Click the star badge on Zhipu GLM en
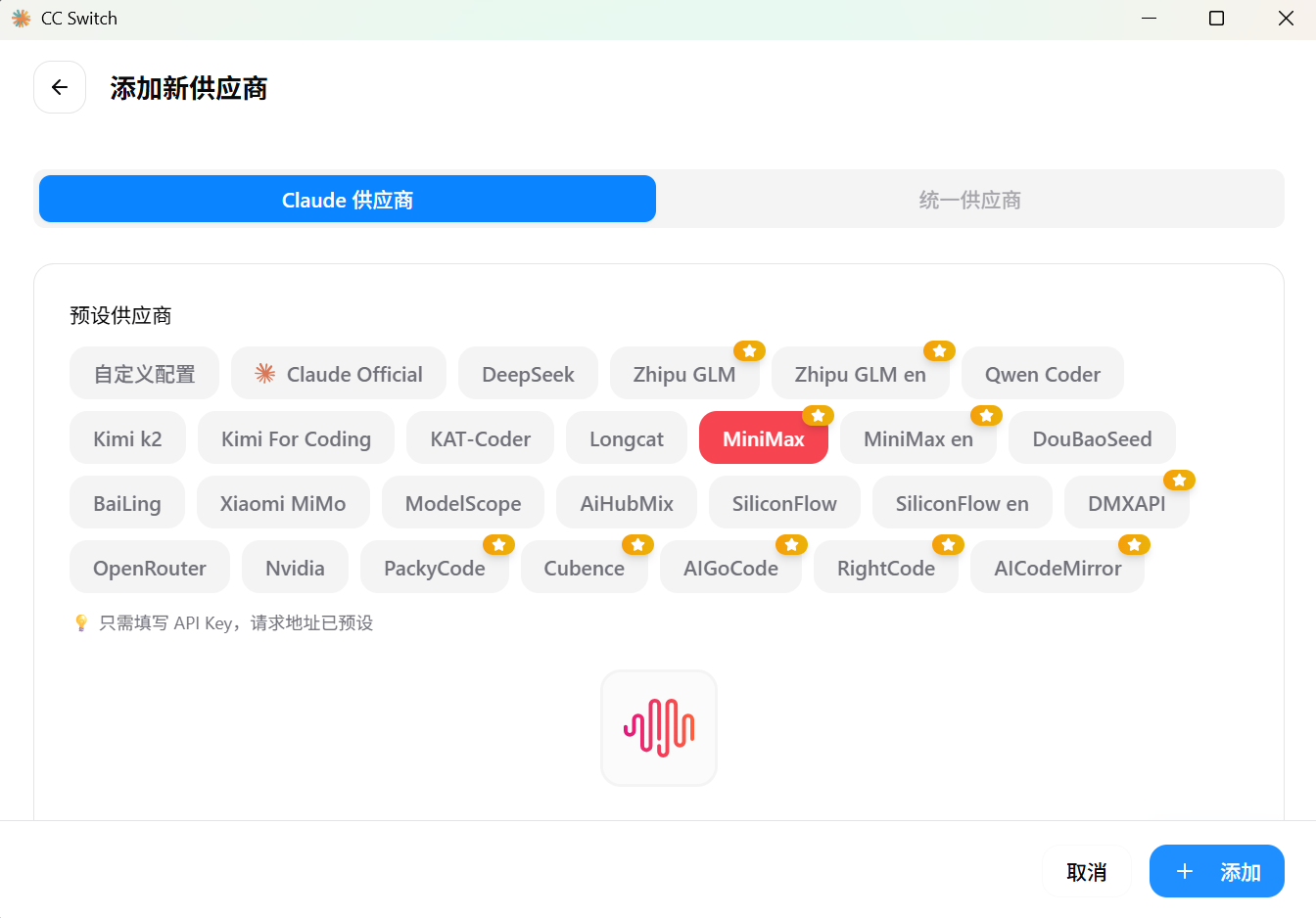Screen dimensions: 1316x918 tap(939, 350)
